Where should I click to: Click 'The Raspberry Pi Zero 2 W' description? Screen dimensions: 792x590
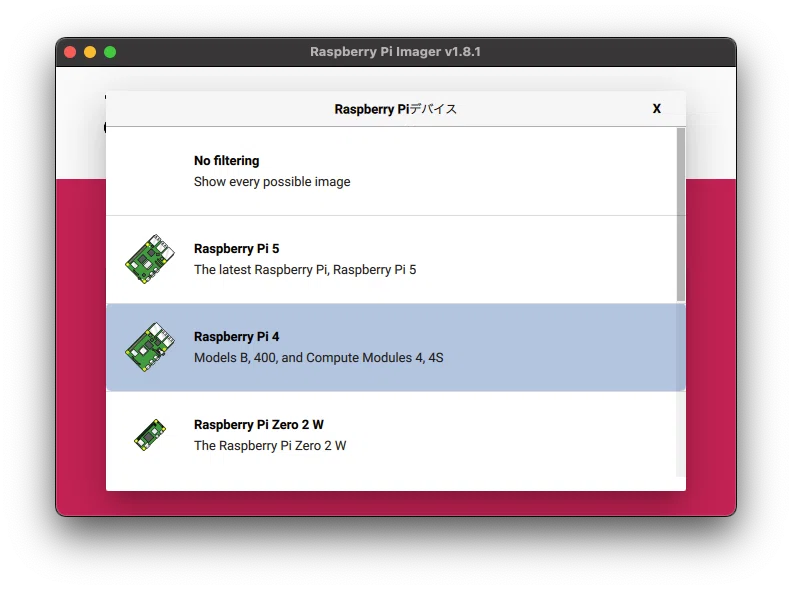click(270, 446)
